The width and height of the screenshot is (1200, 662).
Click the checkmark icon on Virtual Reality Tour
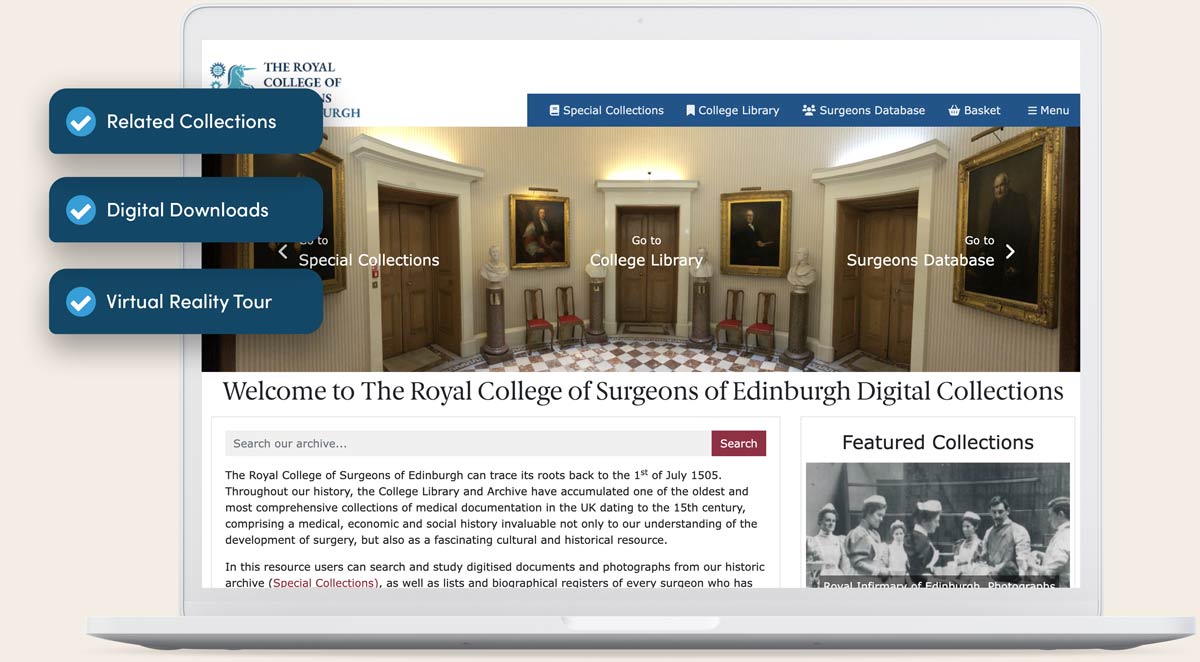click(80, 301)
